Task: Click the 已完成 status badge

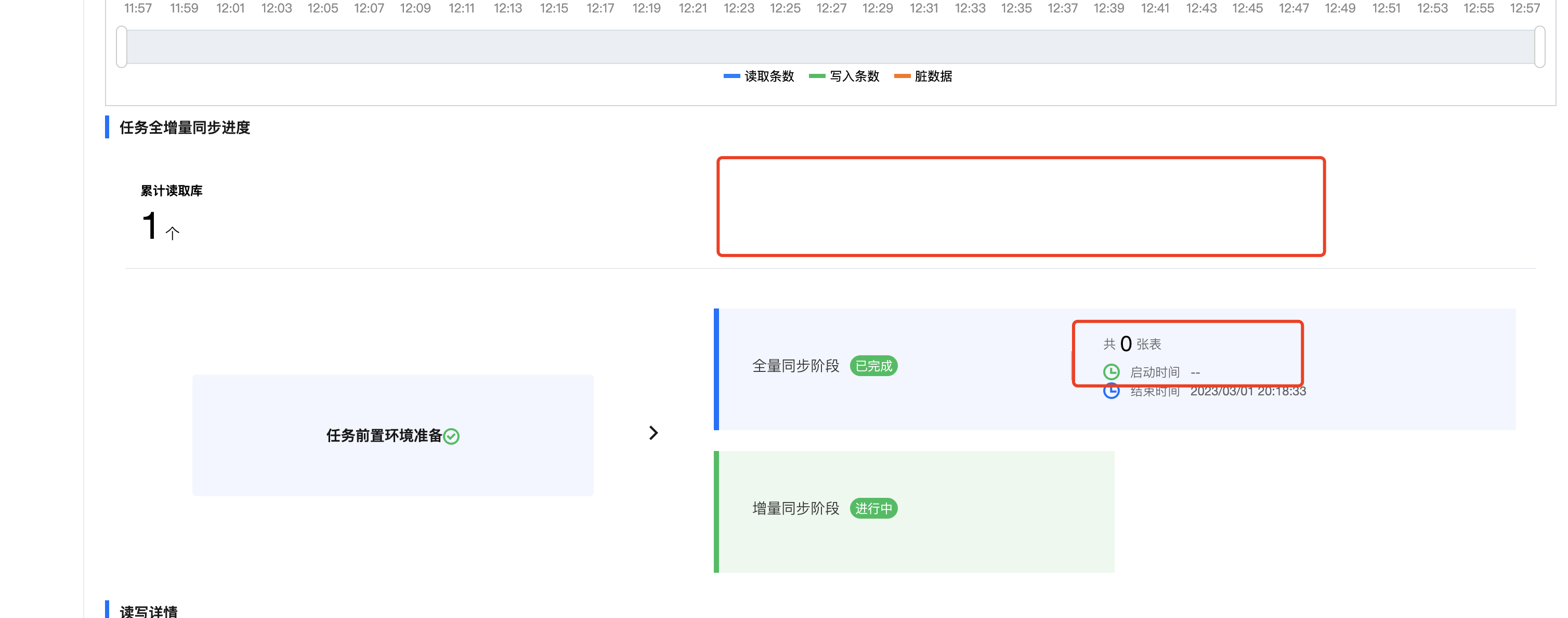Action: pos(873,366)
